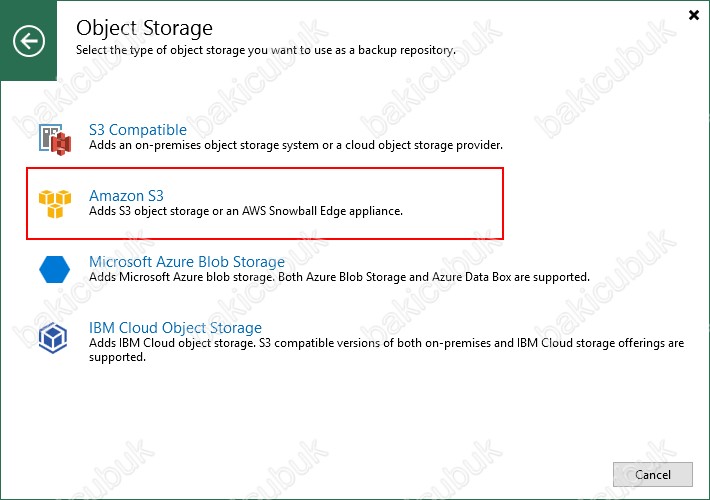Screen dimensions: 710x500
Task: Click the Amazon S3 orange cubes icon
Action: tap(55, 204)
